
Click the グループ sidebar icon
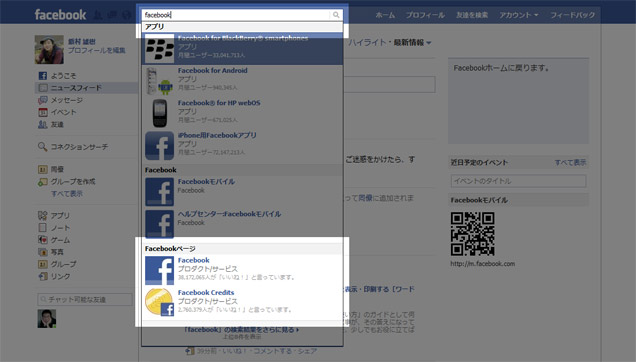point(43,264)
